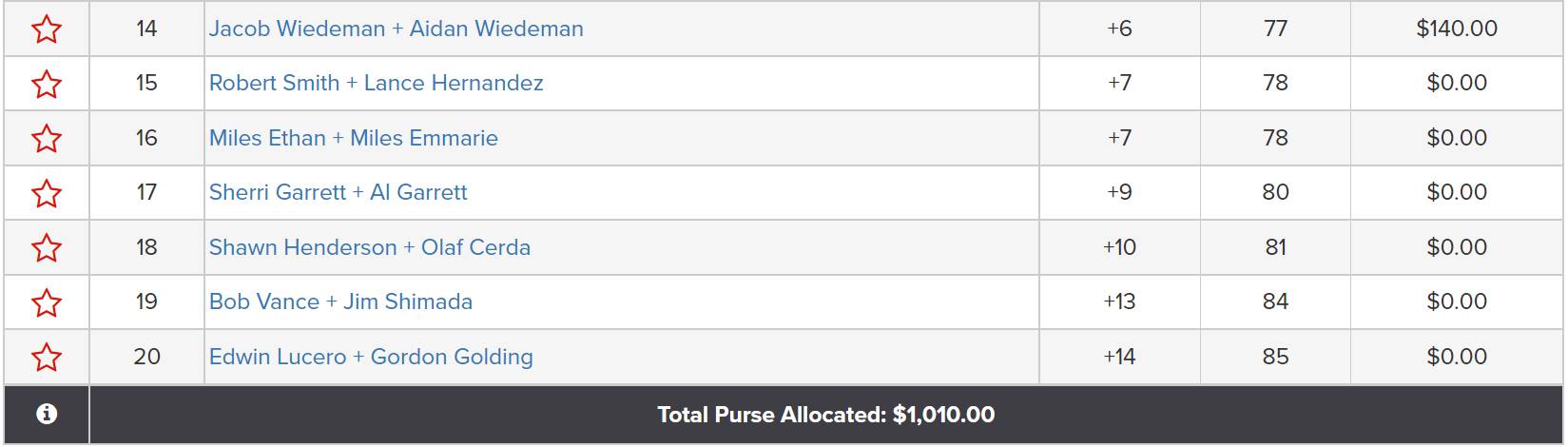The image size is (1568, 447).
Task: Click the info icon beside Total Purse
Action: pyautogui.click(x=46, y=414)
